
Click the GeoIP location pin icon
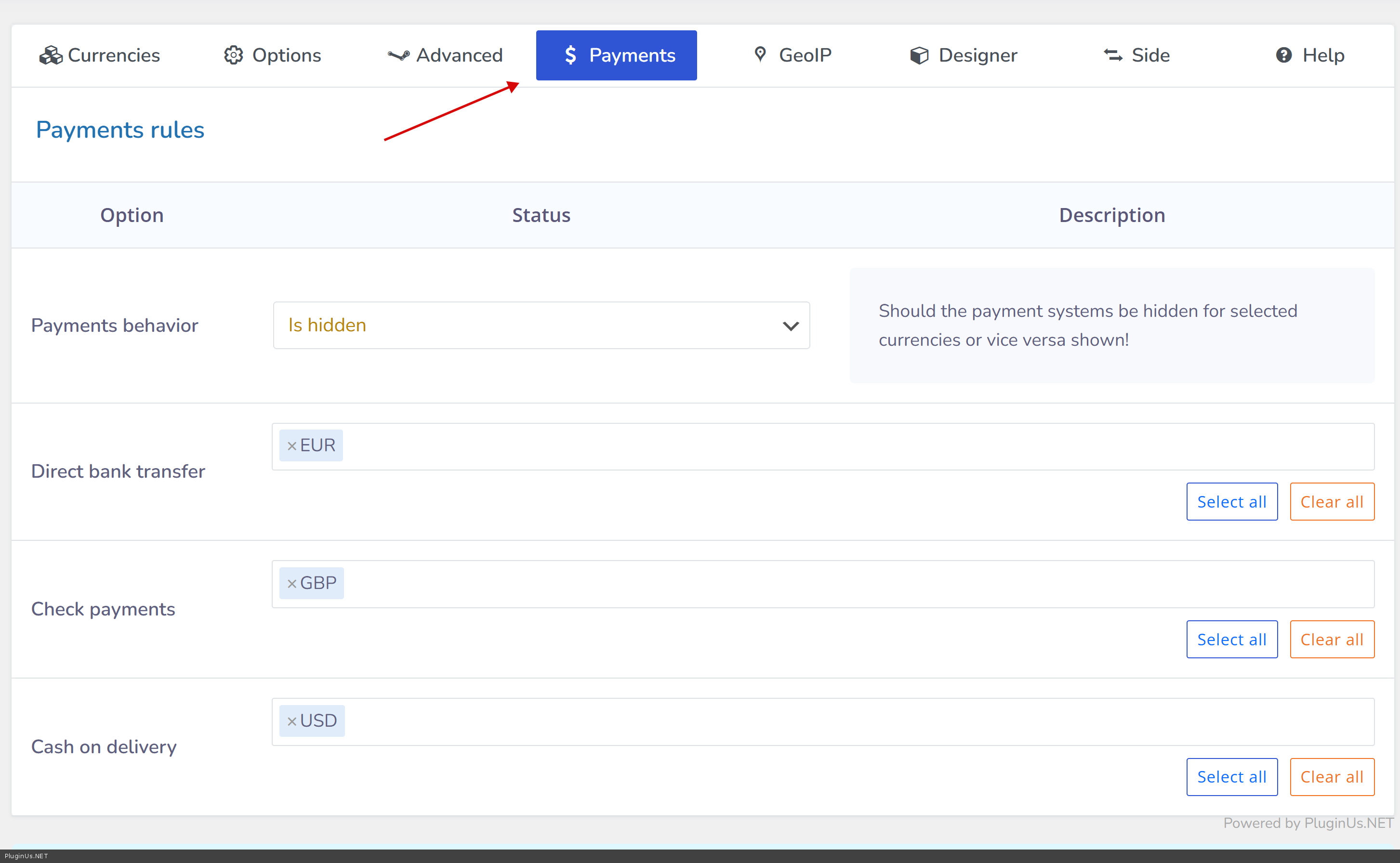click(x=760, y=55)
